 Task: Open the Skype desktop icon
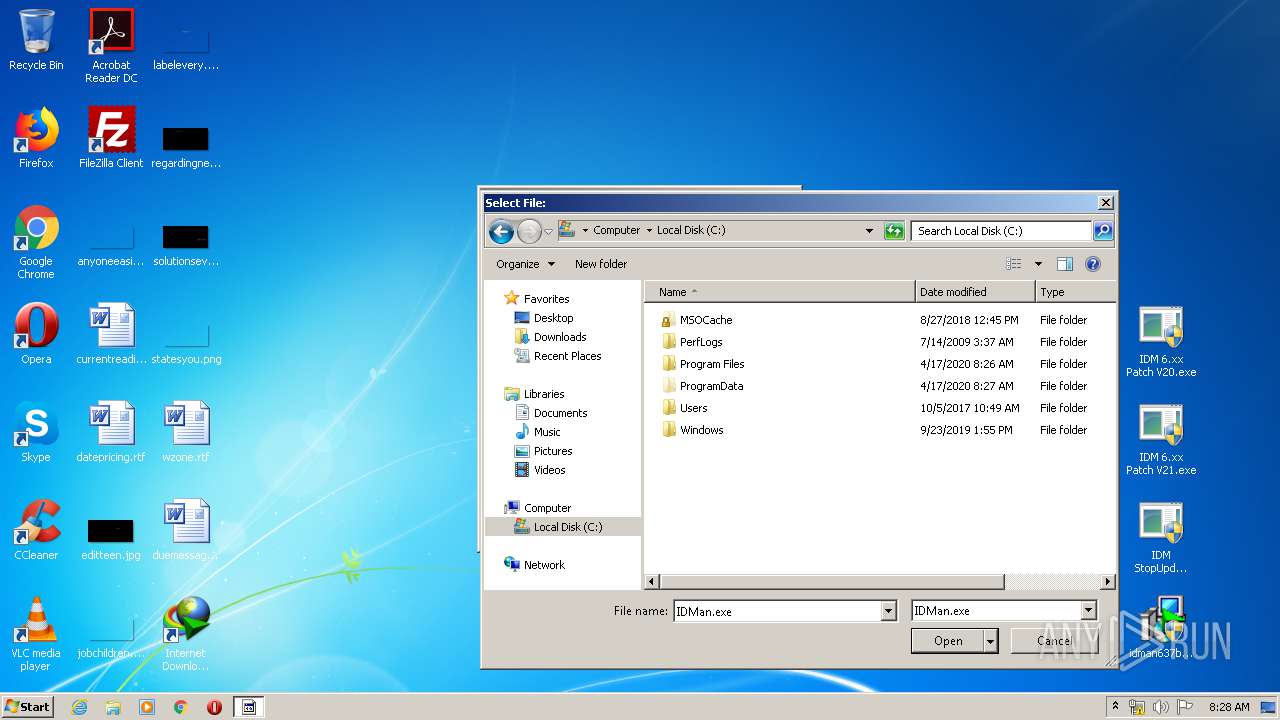pyautogui.click(x=36, y=432)
